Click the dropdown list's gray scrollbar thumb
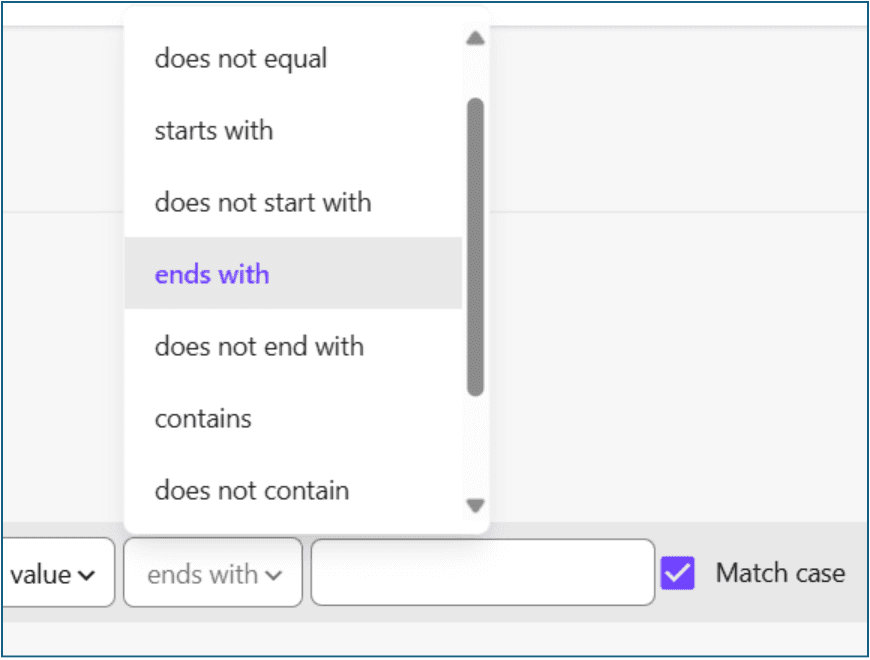This screenshot has width=870, height=660. (476, 245)
